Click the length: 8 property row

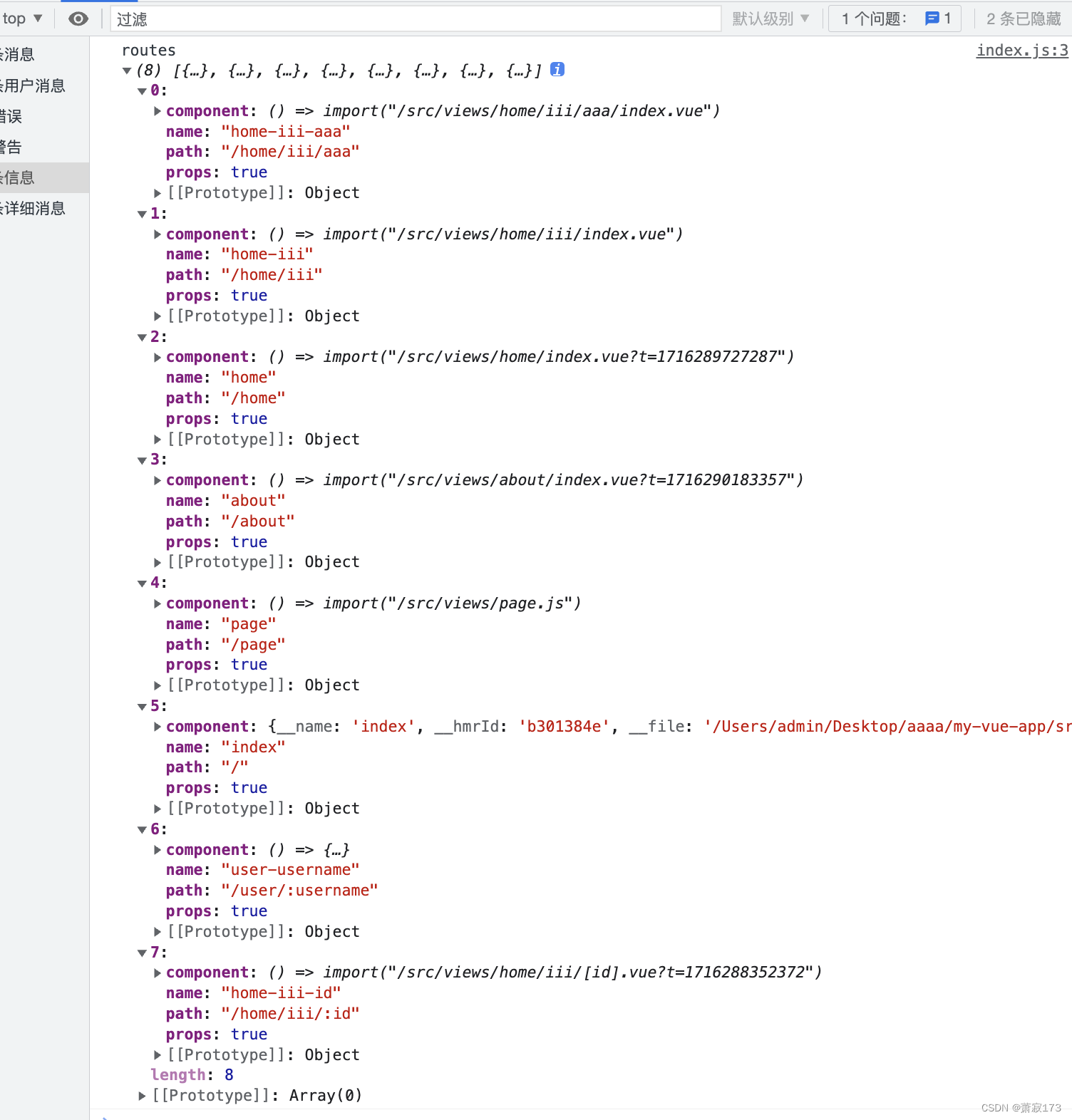click(192, 1075)
